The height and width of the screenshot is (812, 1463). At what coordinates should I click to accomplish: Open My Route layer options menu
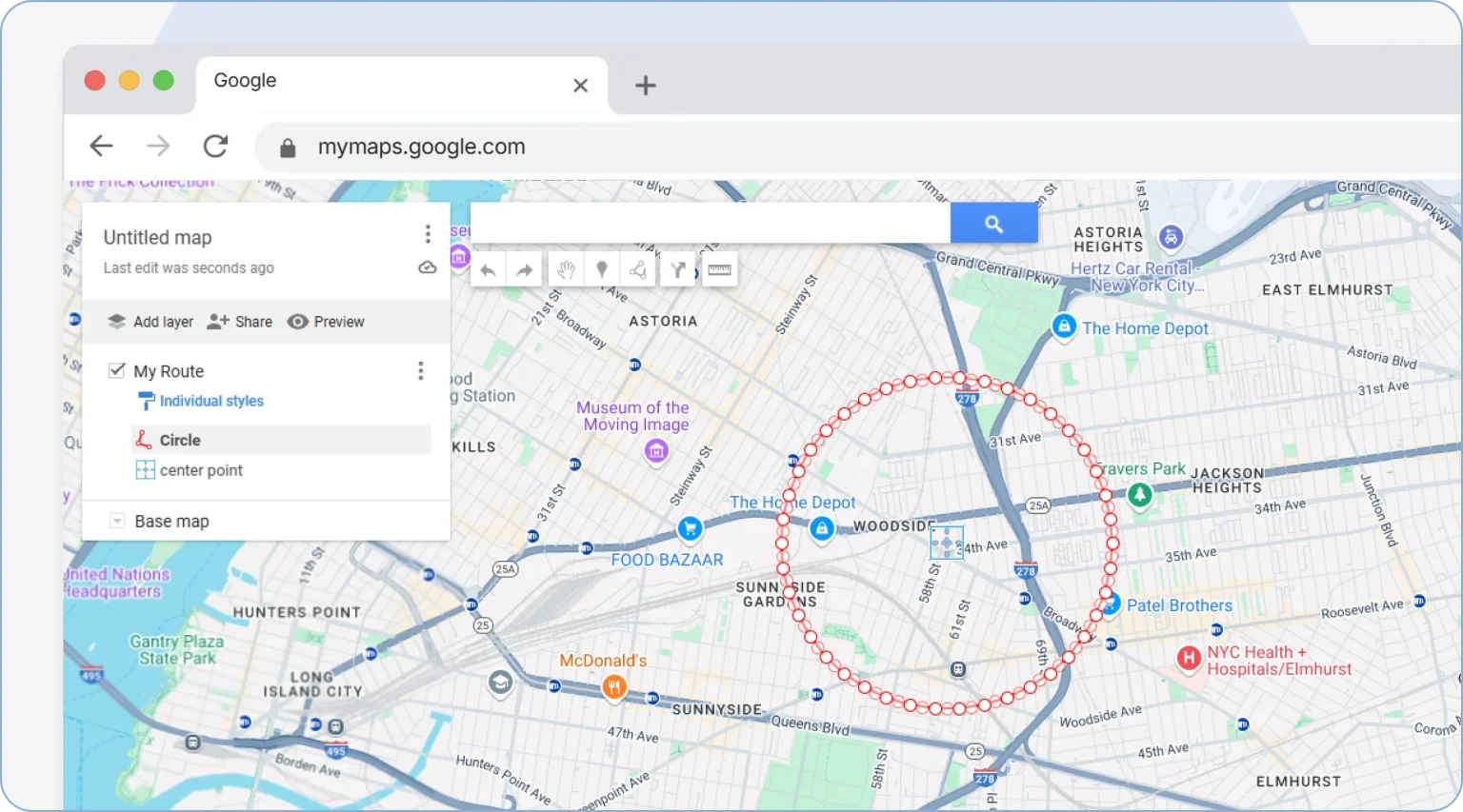420,371
